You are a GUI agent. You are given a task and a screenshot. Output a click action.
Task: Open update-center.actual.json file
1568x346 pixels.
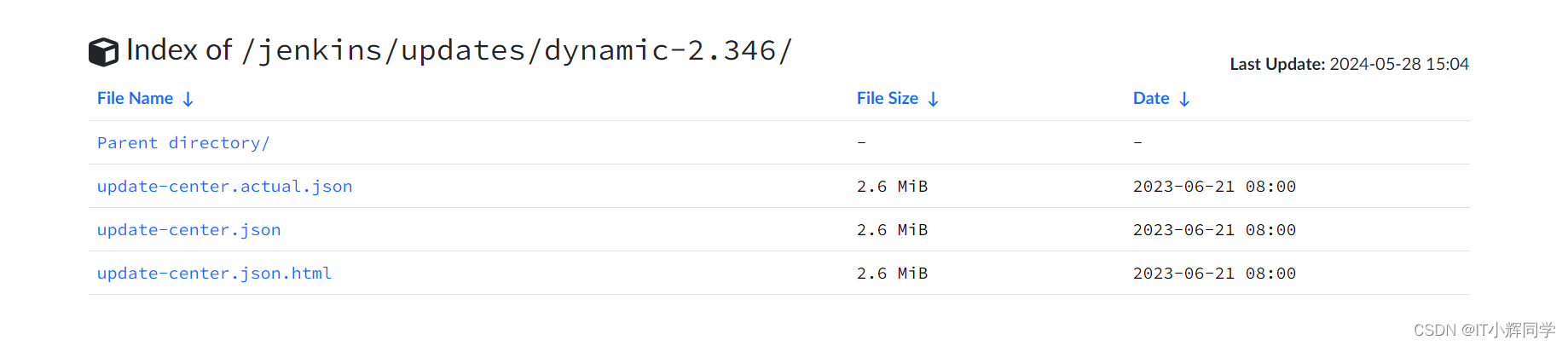pyautogui.click(x=224, y=186)
